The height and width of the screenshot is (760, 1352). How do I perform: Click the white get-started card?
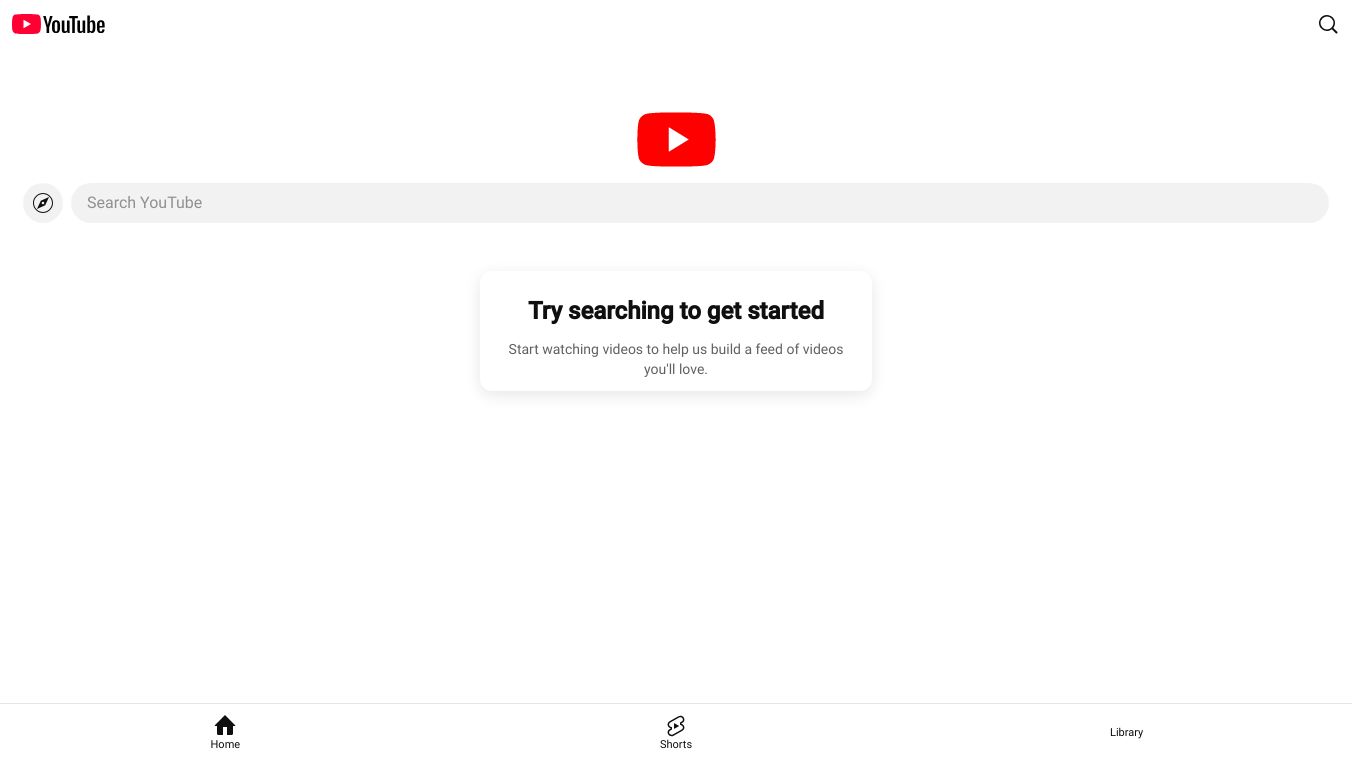(x=676, y=331)
